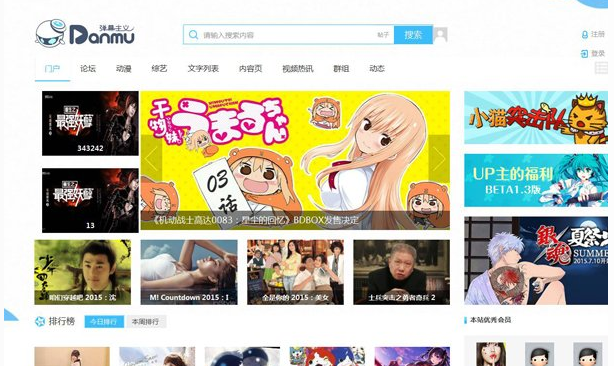
Task: Open the 视频资讯 navigation tab
Action: click(298, 69)
